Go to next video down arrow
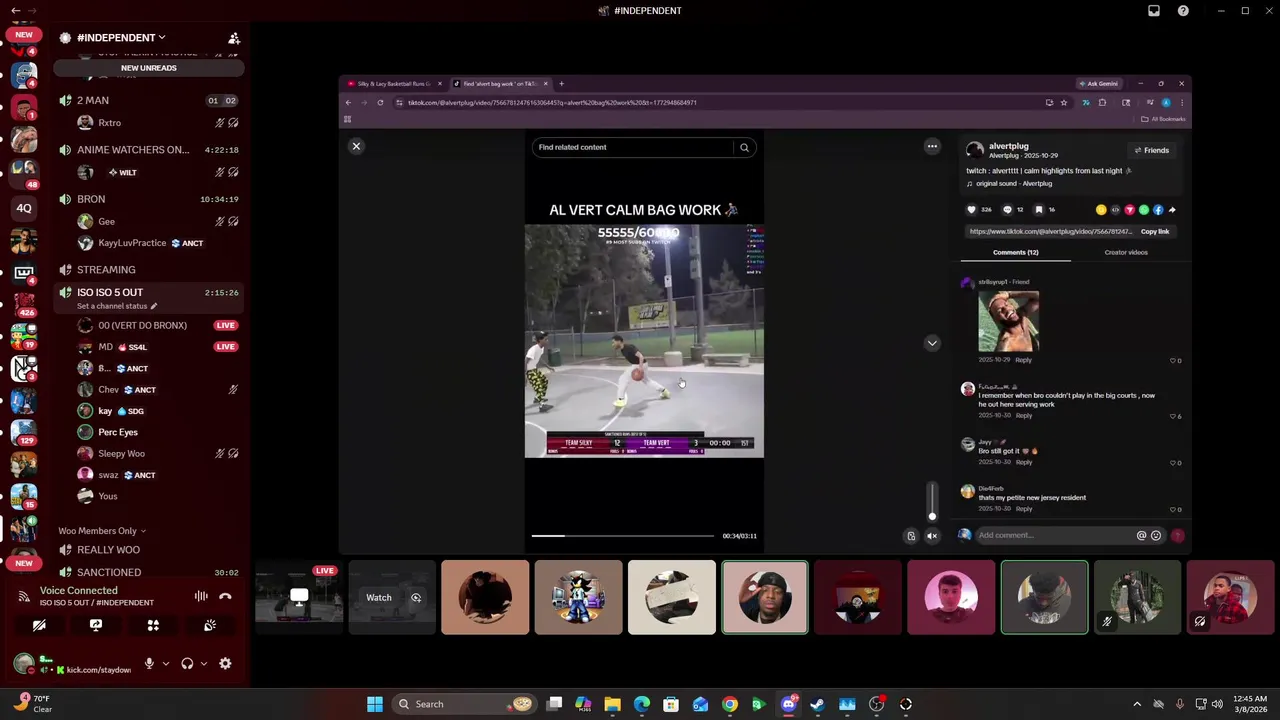 [x=932, y=343]
